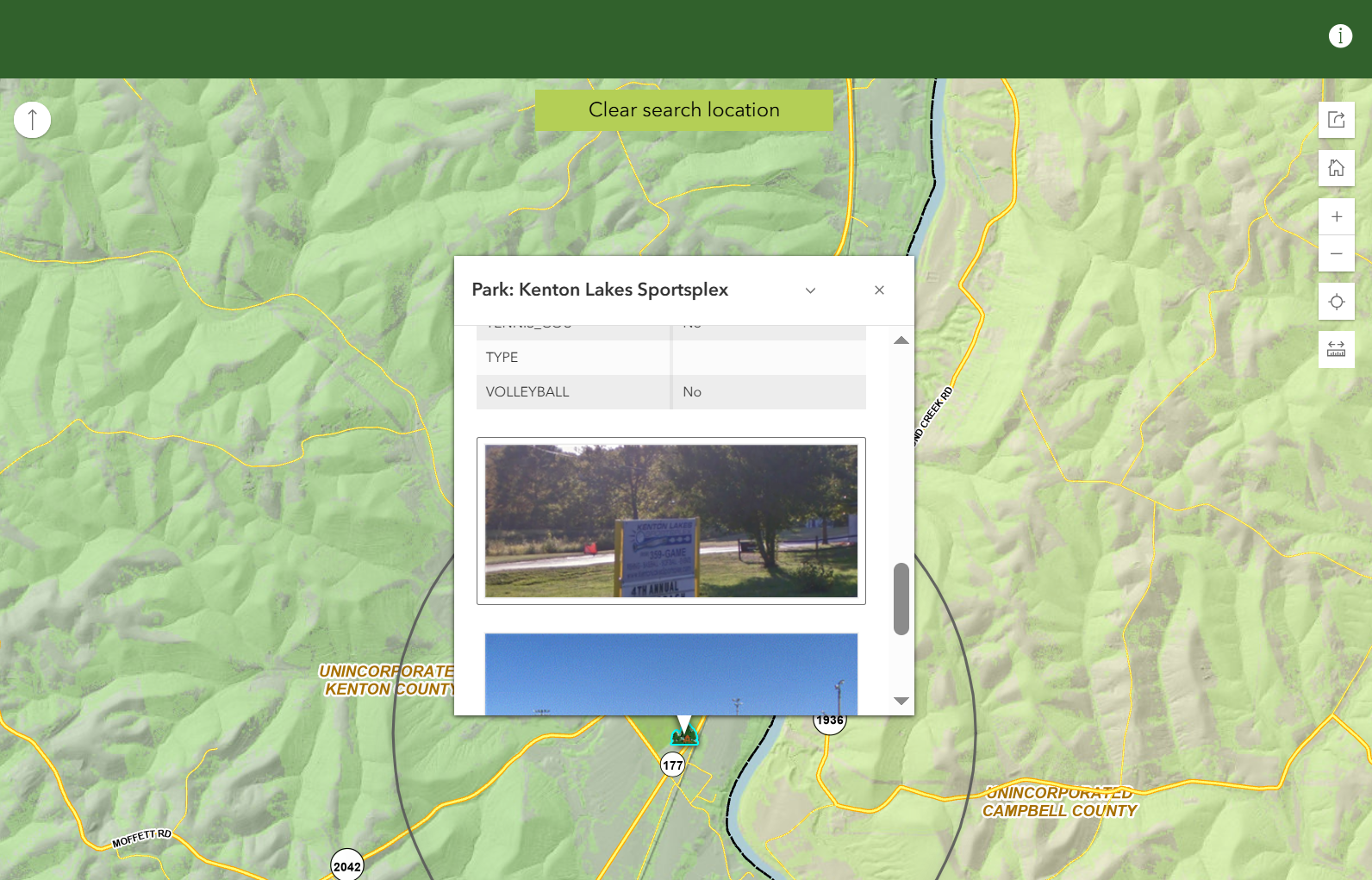Click the popup scrollbar thumb
This screenshot has width=1372, height=880.
click(901, 599)
